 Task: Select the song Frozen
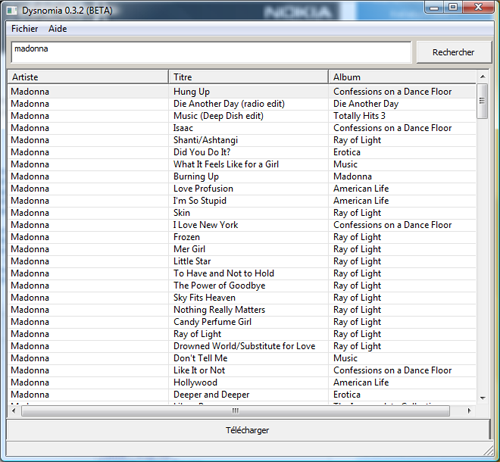coord(187,237)
